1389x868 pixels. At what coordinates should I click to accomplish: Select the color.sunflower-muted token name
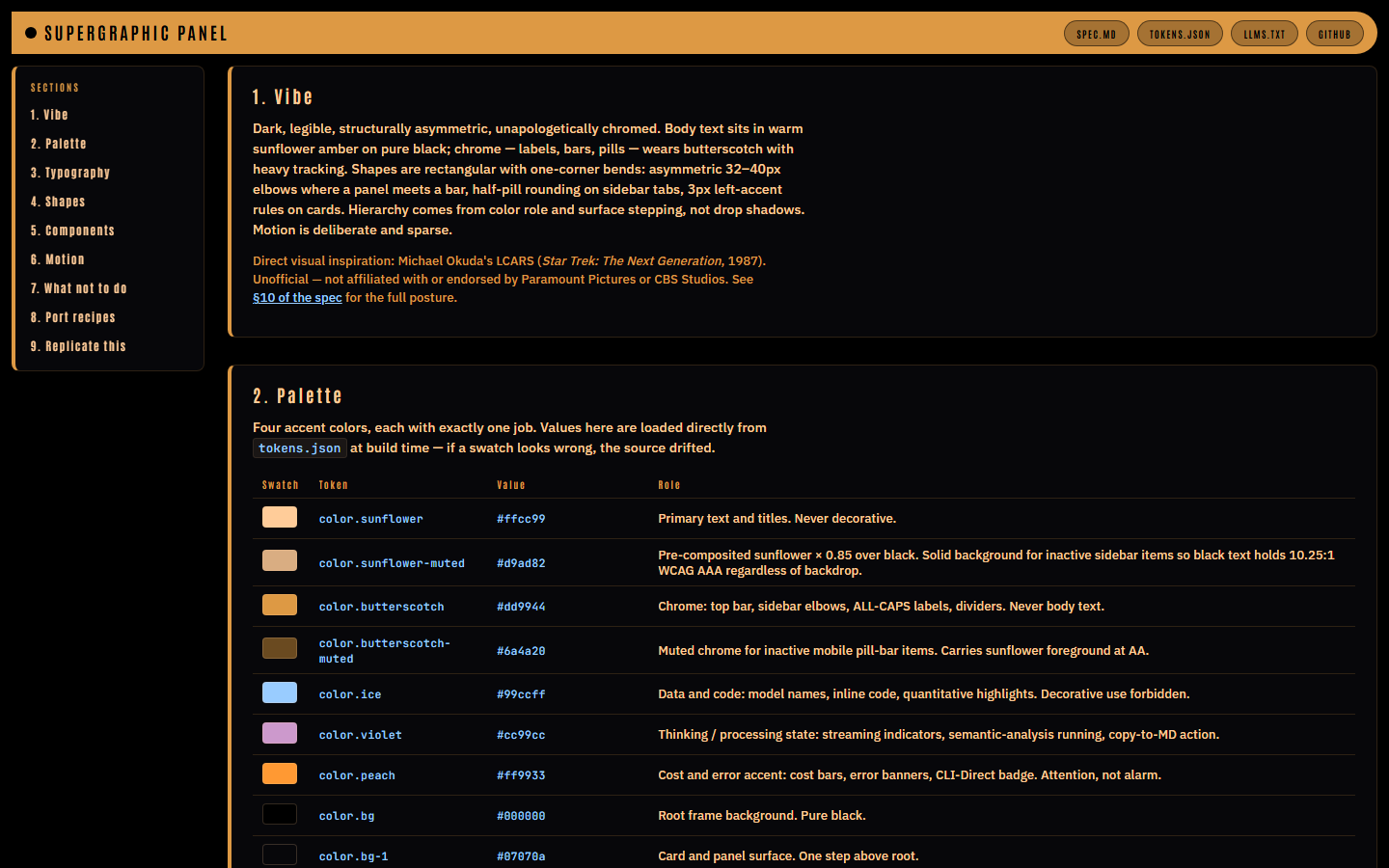[x=392, y=563]
